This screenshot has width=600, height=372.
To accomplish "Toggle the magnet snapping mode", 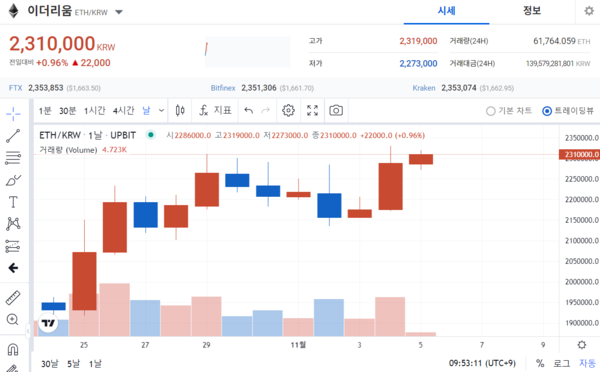I will (x=13, y=349).
